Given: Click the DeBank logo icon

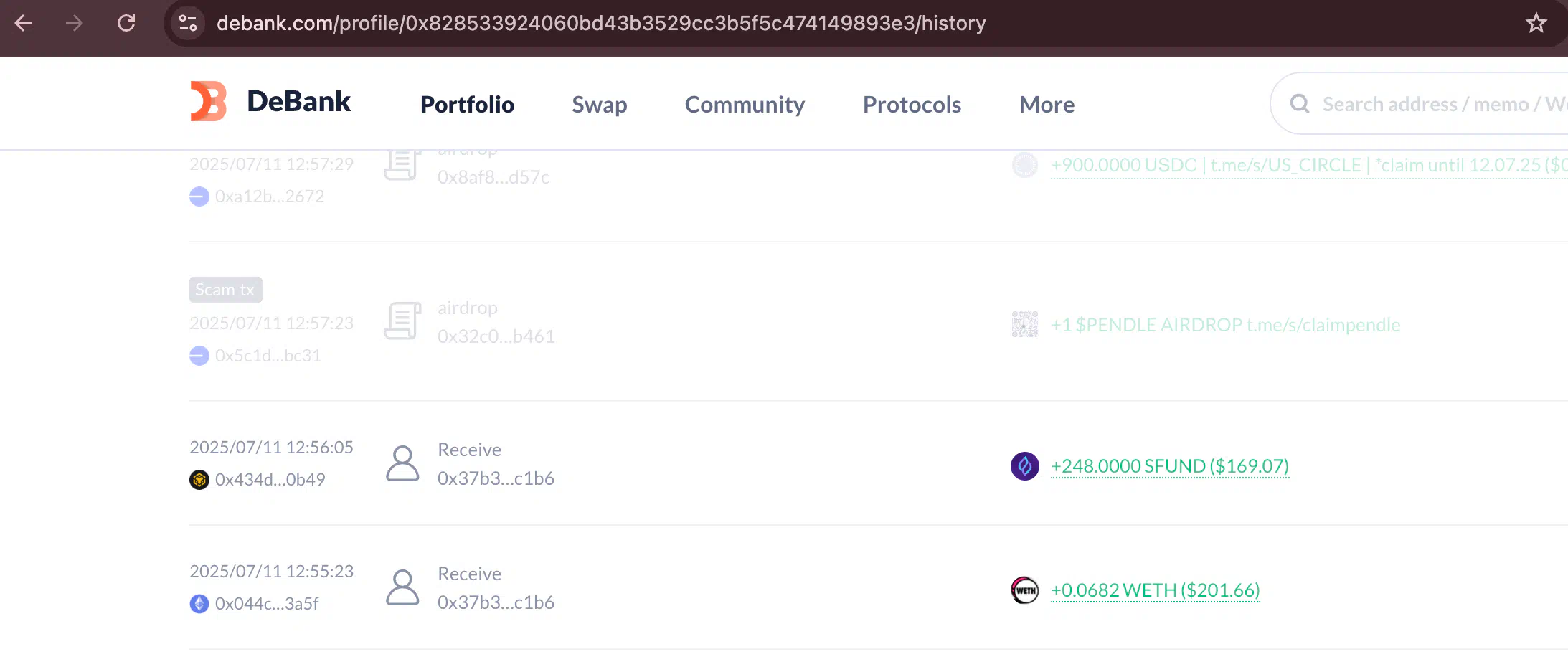Looking at the screenshot, I should (x=209, y=101).
